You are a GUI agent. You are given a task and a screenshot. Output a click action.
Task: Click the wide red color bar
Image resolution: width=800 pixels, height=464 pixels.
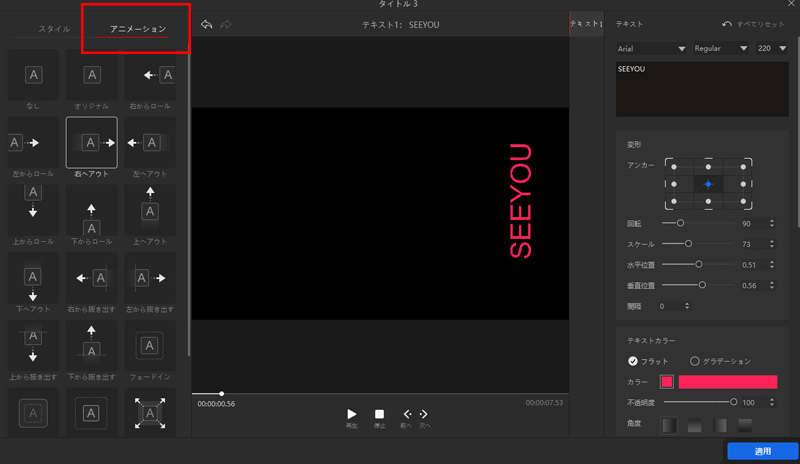point(728,382)
